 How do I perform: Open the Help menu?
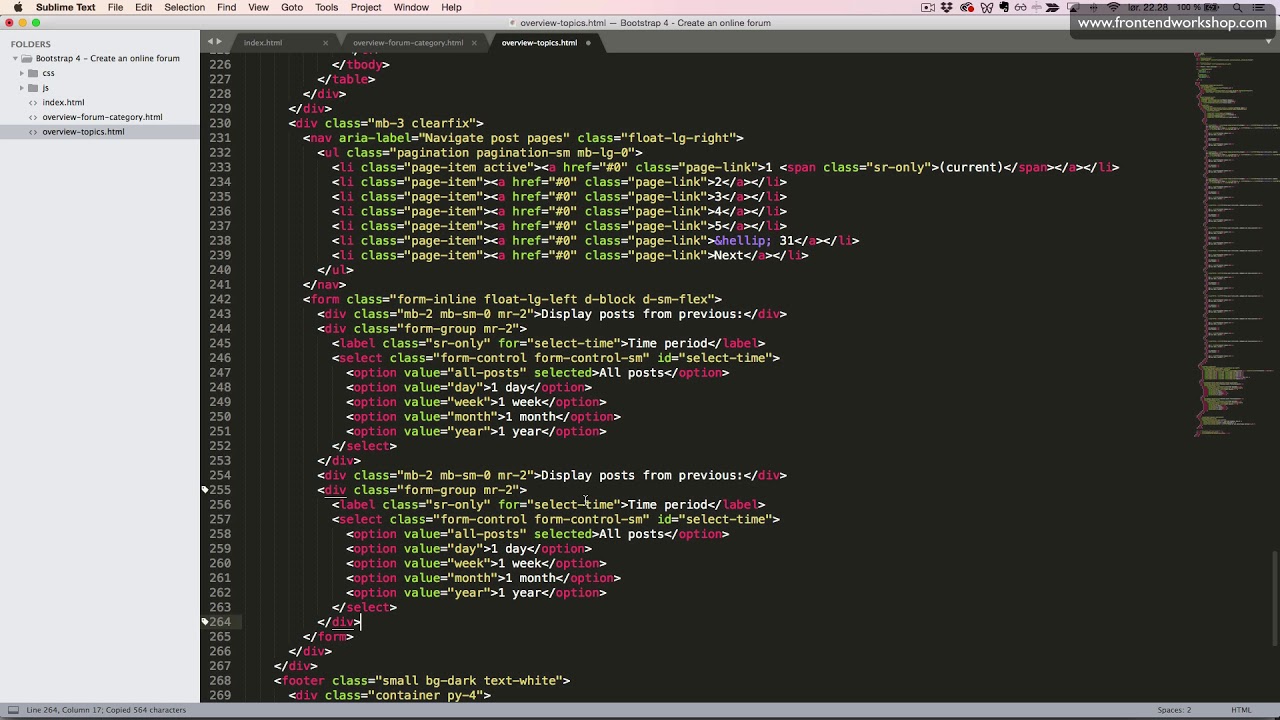click(x=451, y=7)
